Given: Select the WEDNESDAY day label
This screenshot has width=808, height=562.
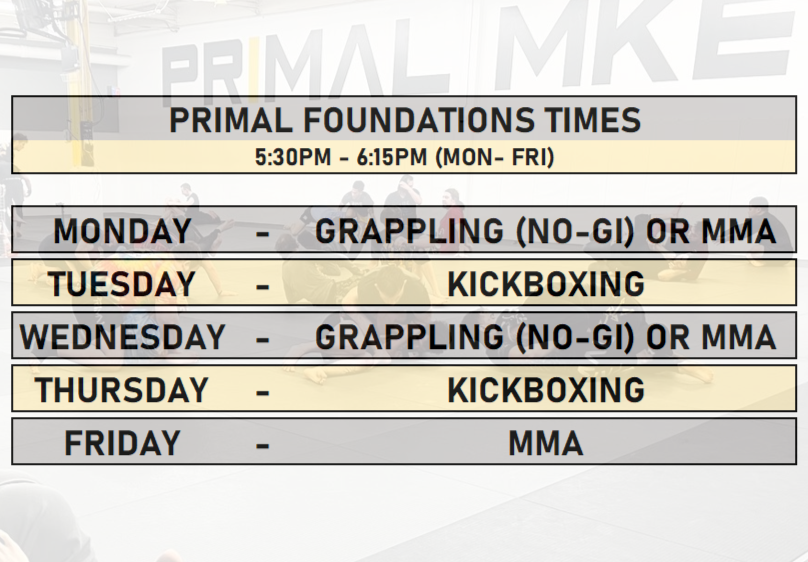Looking at the screenshot, I should tap(122, 337).
